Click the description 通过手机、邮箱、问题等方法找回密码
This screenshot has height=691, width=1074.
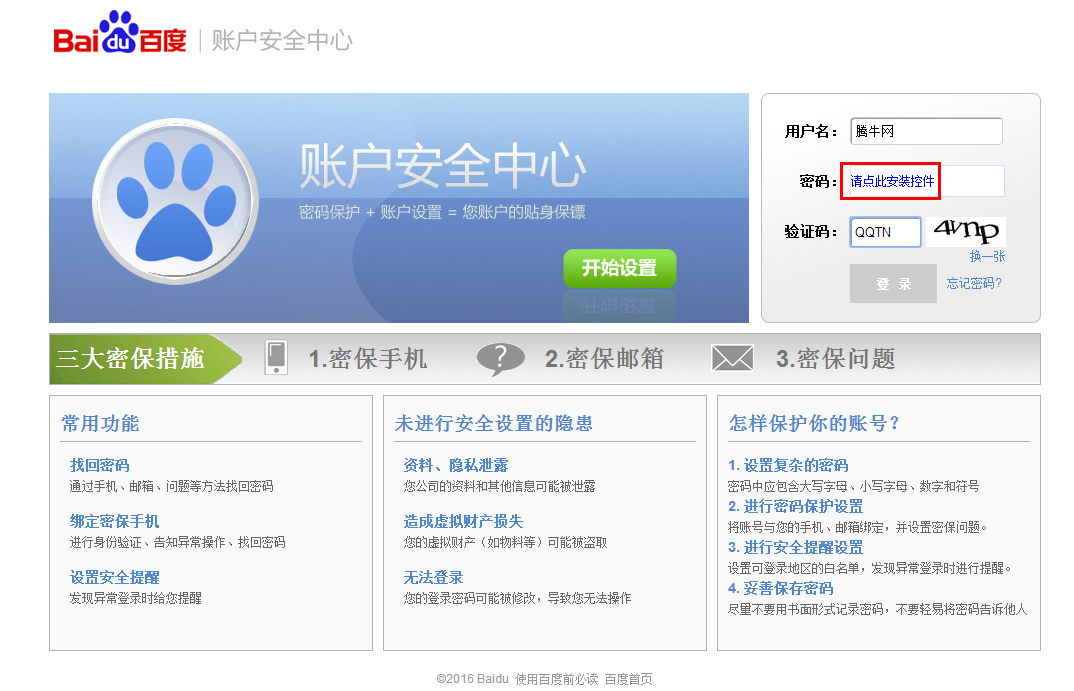[x=171, y=486]
